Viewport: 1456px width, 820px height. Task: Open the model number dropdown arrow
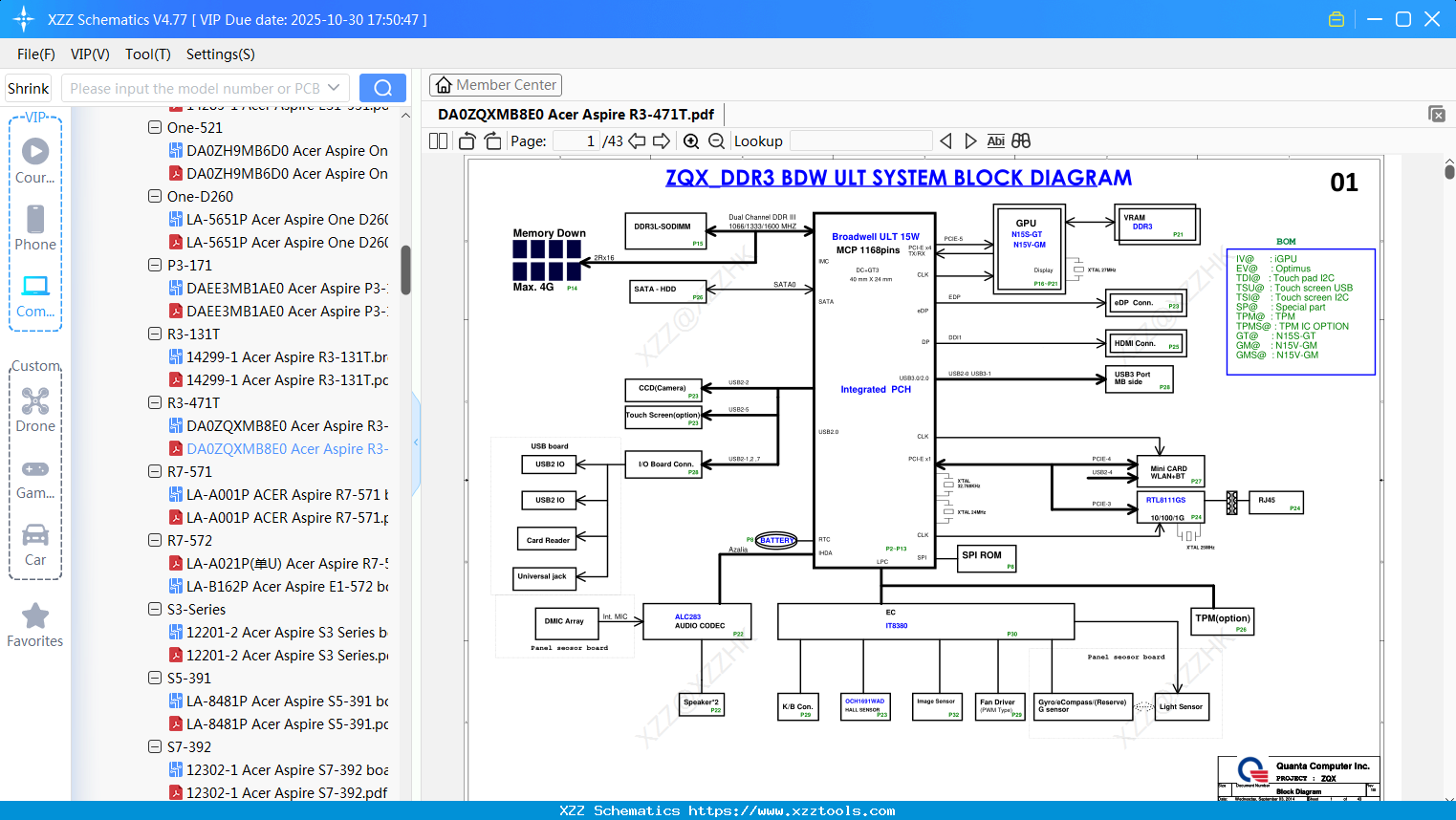[334, 88]
